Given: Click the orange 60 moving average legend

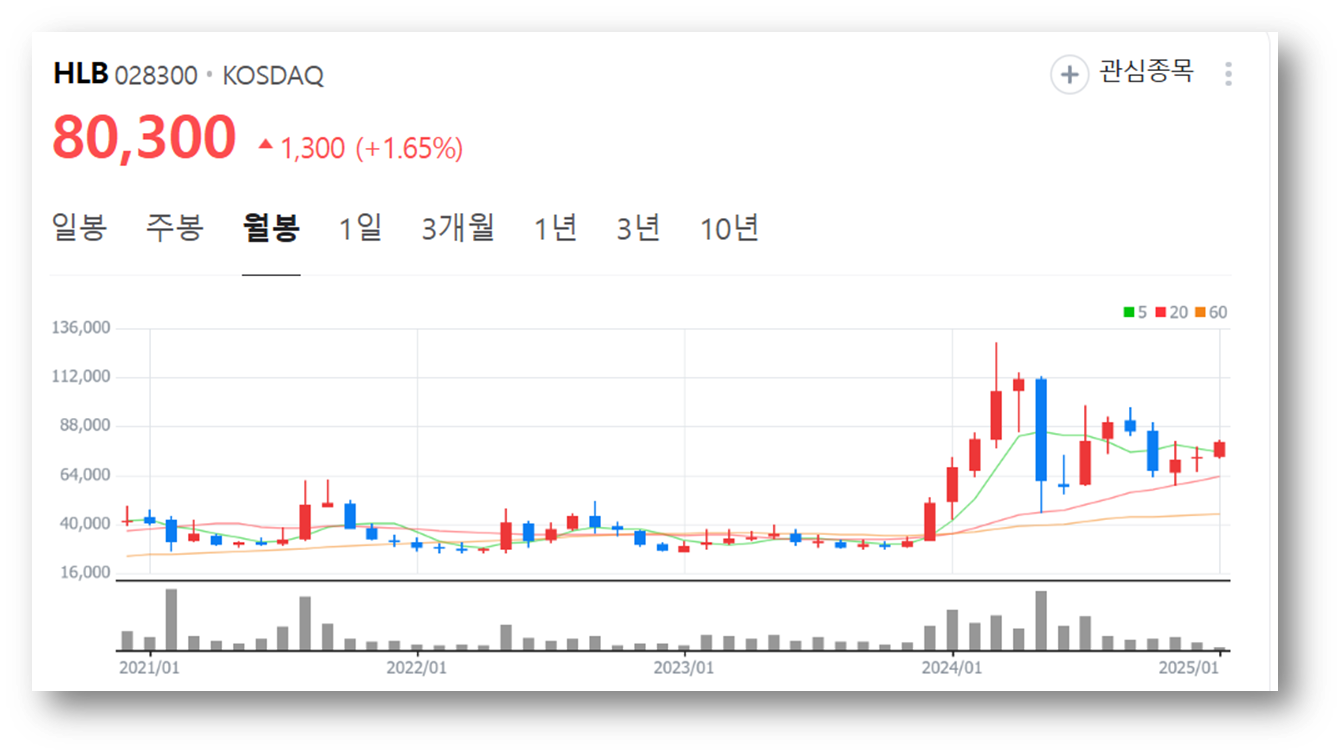Looking at the screenshot, I should tap(1211, 312).
